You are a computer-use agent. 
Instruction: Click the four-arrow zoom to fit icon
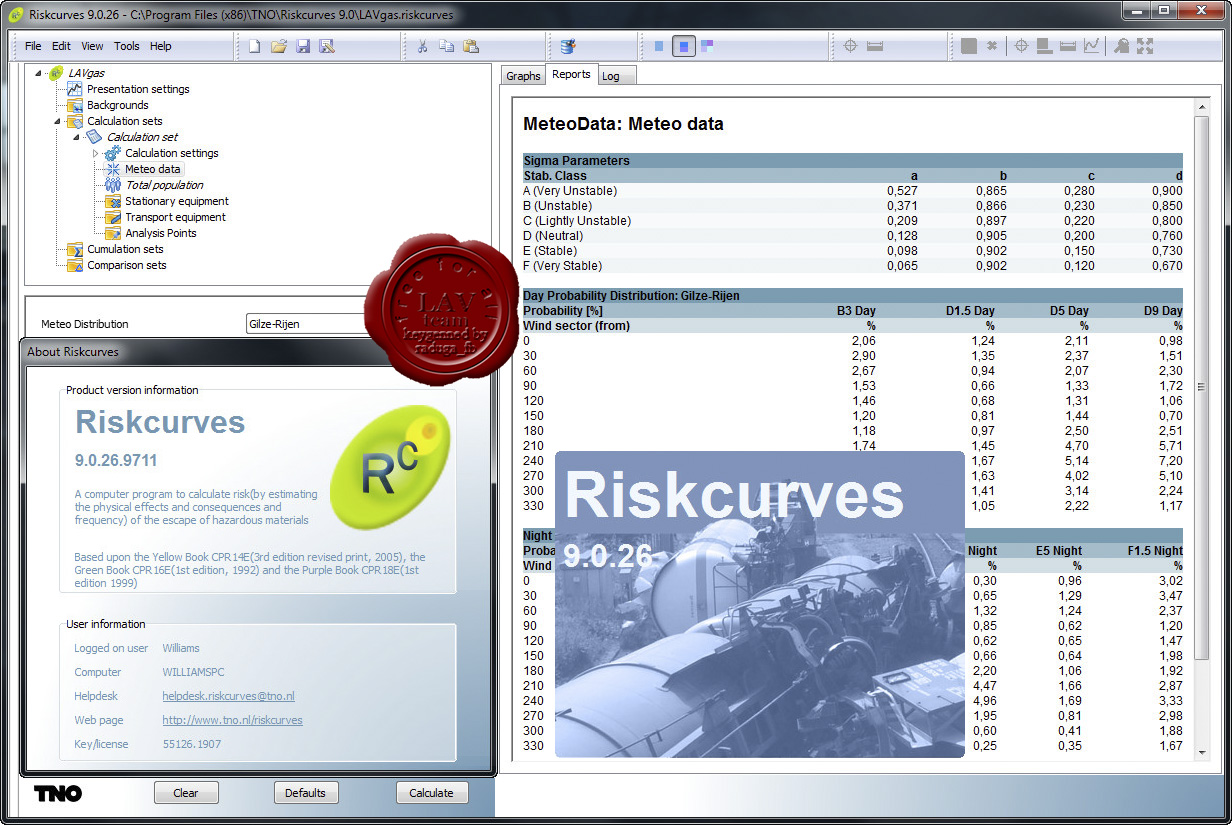pyautogui.click(x=1146, y=46)
